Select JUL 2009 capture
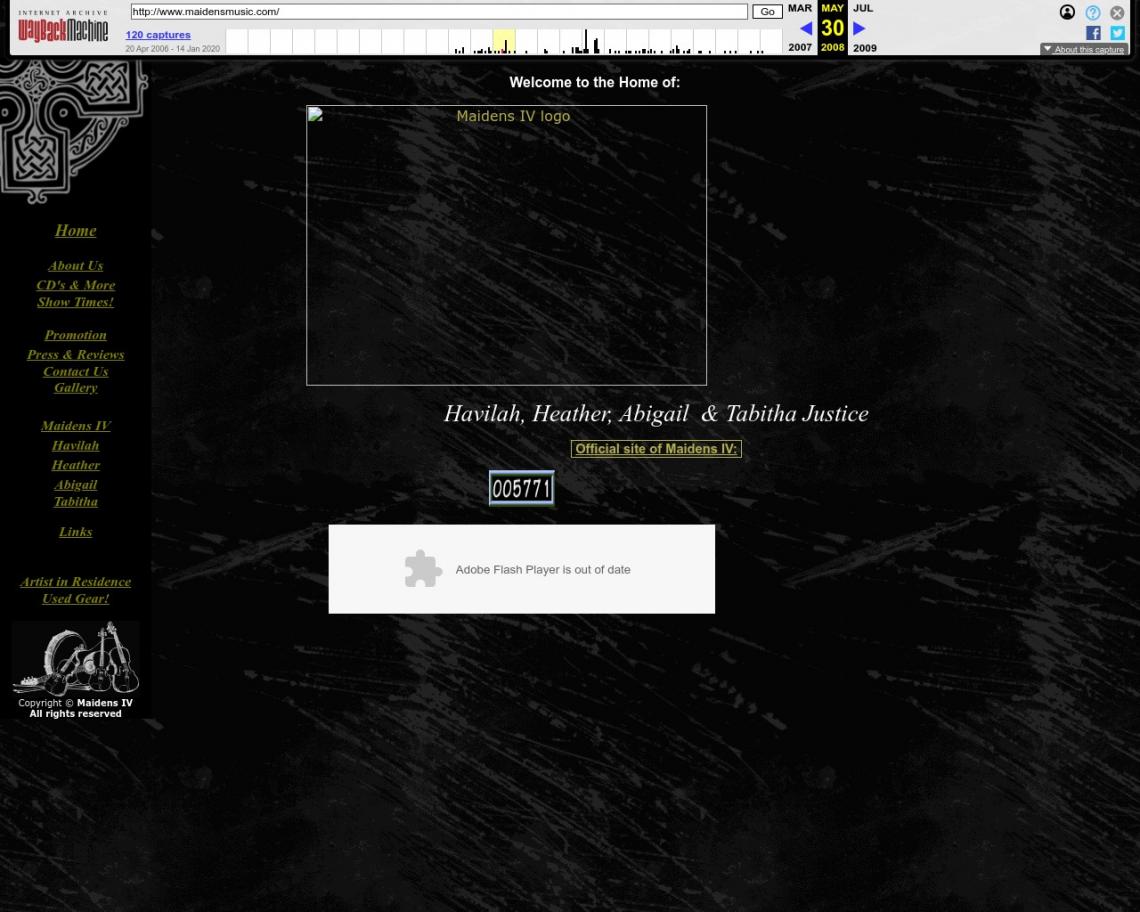 point(864,28)
